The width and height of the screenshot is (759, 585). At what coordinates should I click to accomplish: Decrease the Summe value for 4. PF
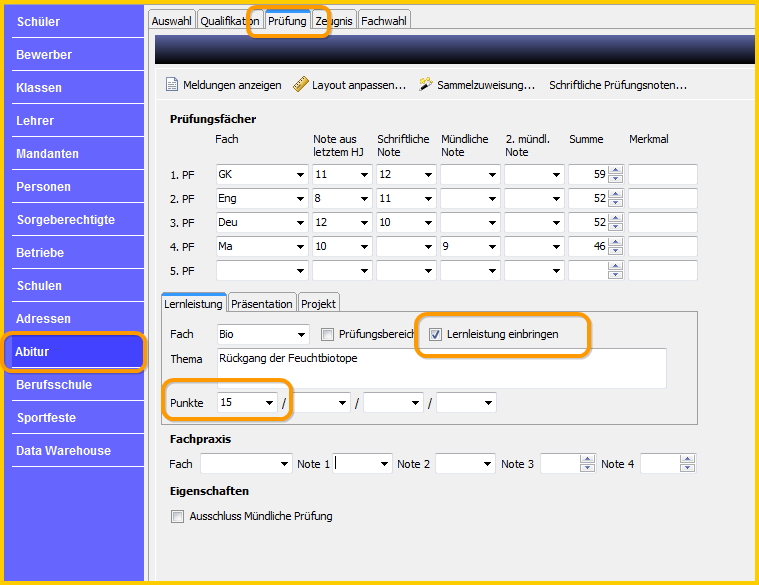[x=615, y=251]
